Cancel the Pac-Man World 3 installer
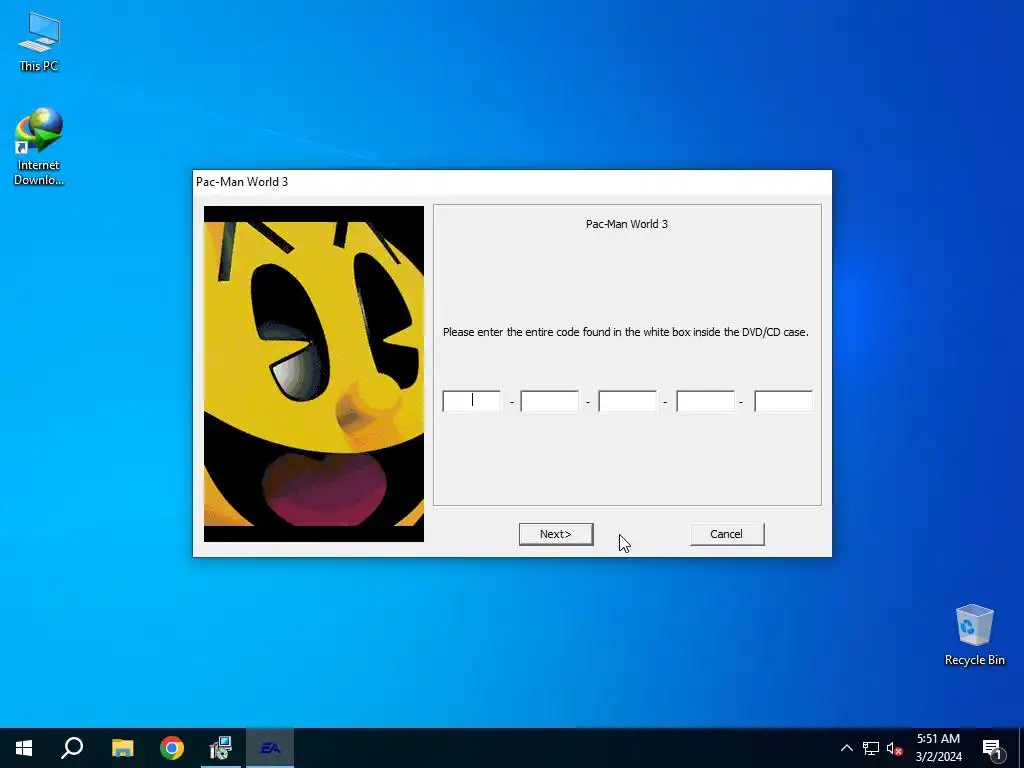The height and width of the screenshot is (768, 1024). [x=727, y=534]
